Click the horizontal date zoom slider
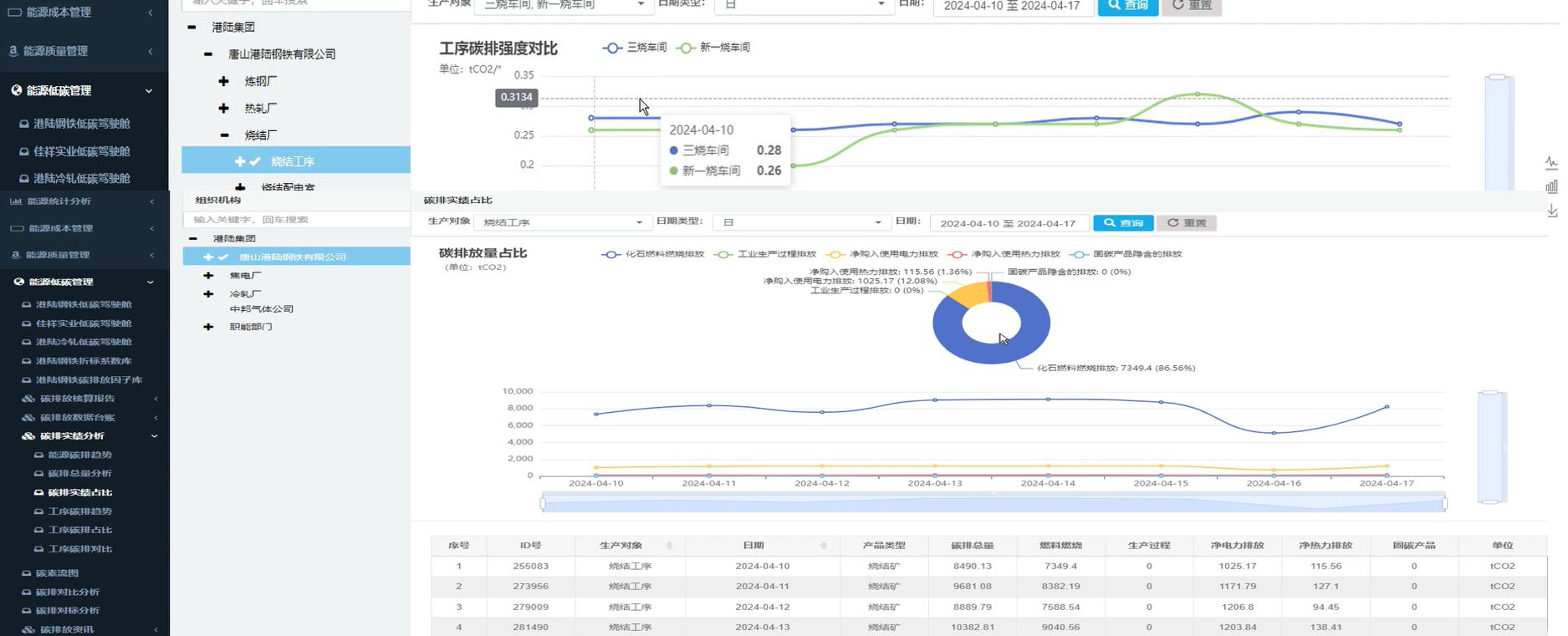This screenshot has height=636, width=1568. pos(993,503)
